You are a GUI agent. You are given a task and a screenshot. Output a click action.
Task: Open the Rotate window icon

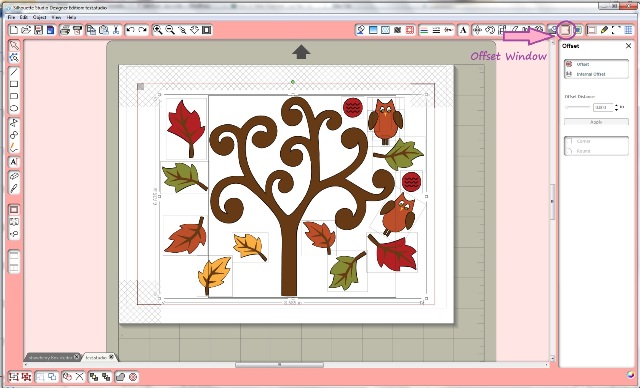[x=490, y=30]
